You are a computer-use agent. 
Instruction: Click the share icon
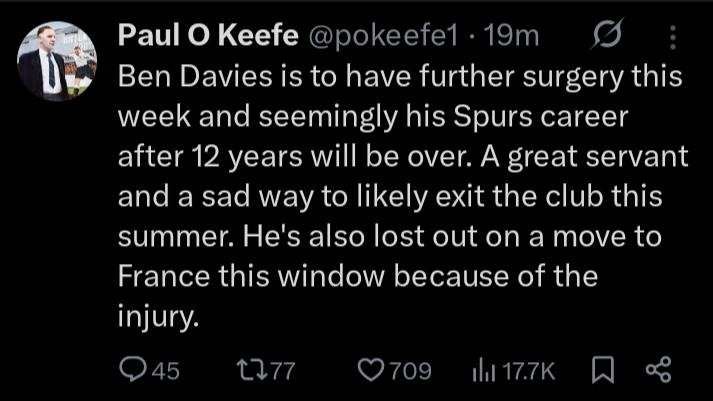click(x=658, y=371)
